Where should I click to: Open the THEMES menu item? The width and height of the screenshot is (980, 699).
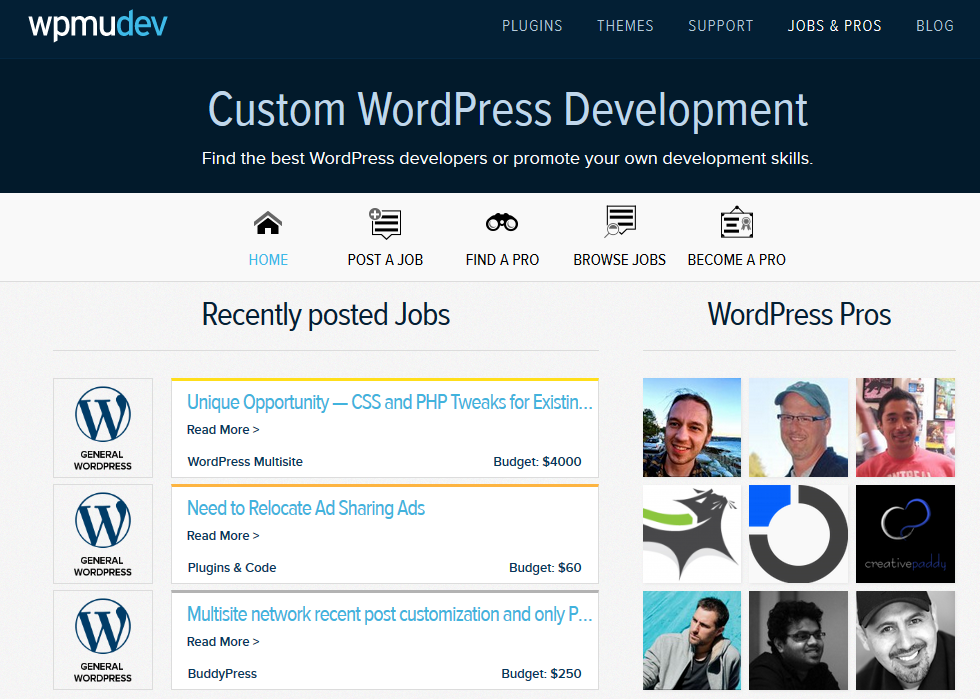(x=625, y=26)
